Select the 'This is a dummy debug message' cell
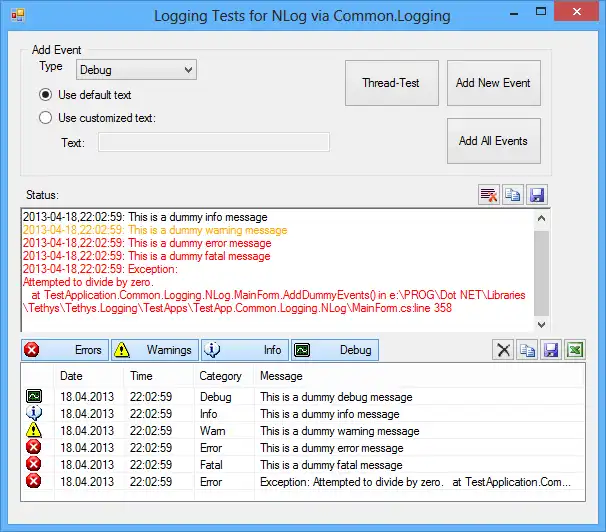 [336, 397]
